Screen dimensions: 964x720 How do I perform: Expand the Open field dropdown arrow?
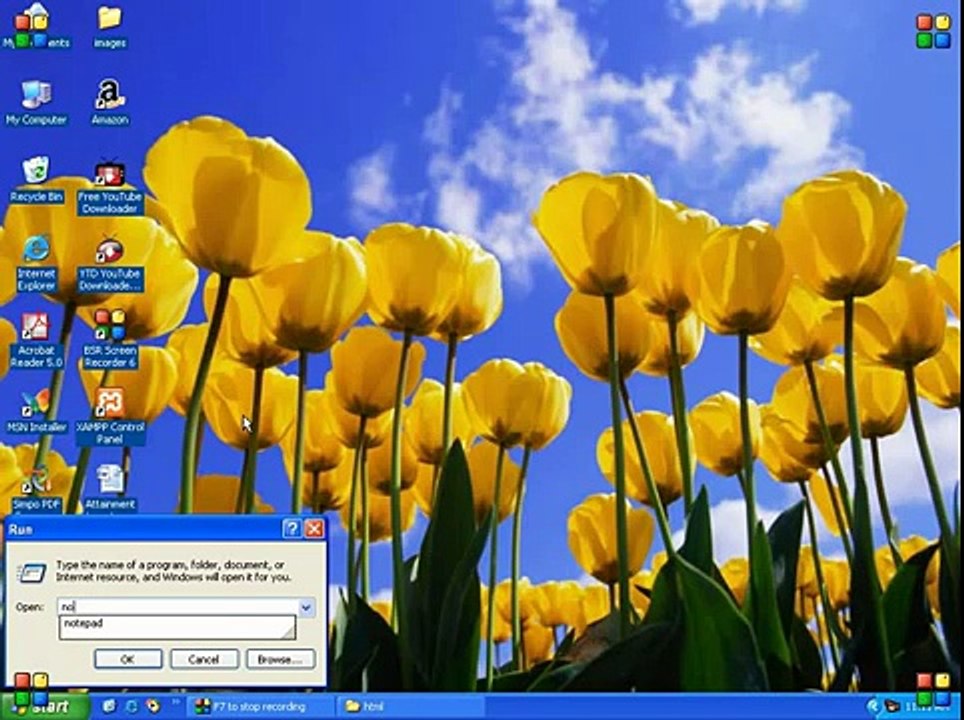[x=306, y=607]
